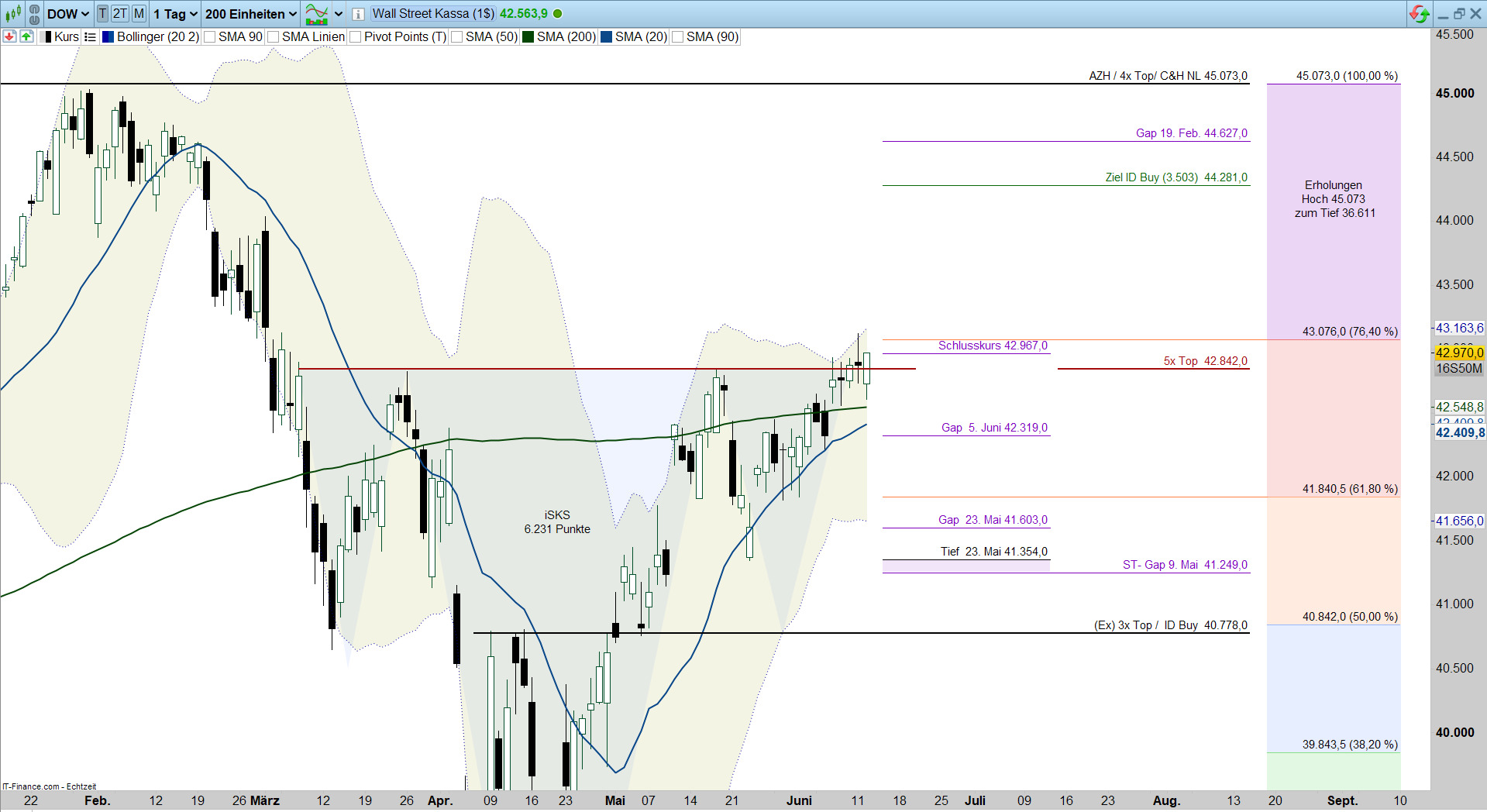1487x812 pixels.
Task: Click the Wall Street Kassa (1$) title
Action: pyautogui.click(x=433, y=14)
